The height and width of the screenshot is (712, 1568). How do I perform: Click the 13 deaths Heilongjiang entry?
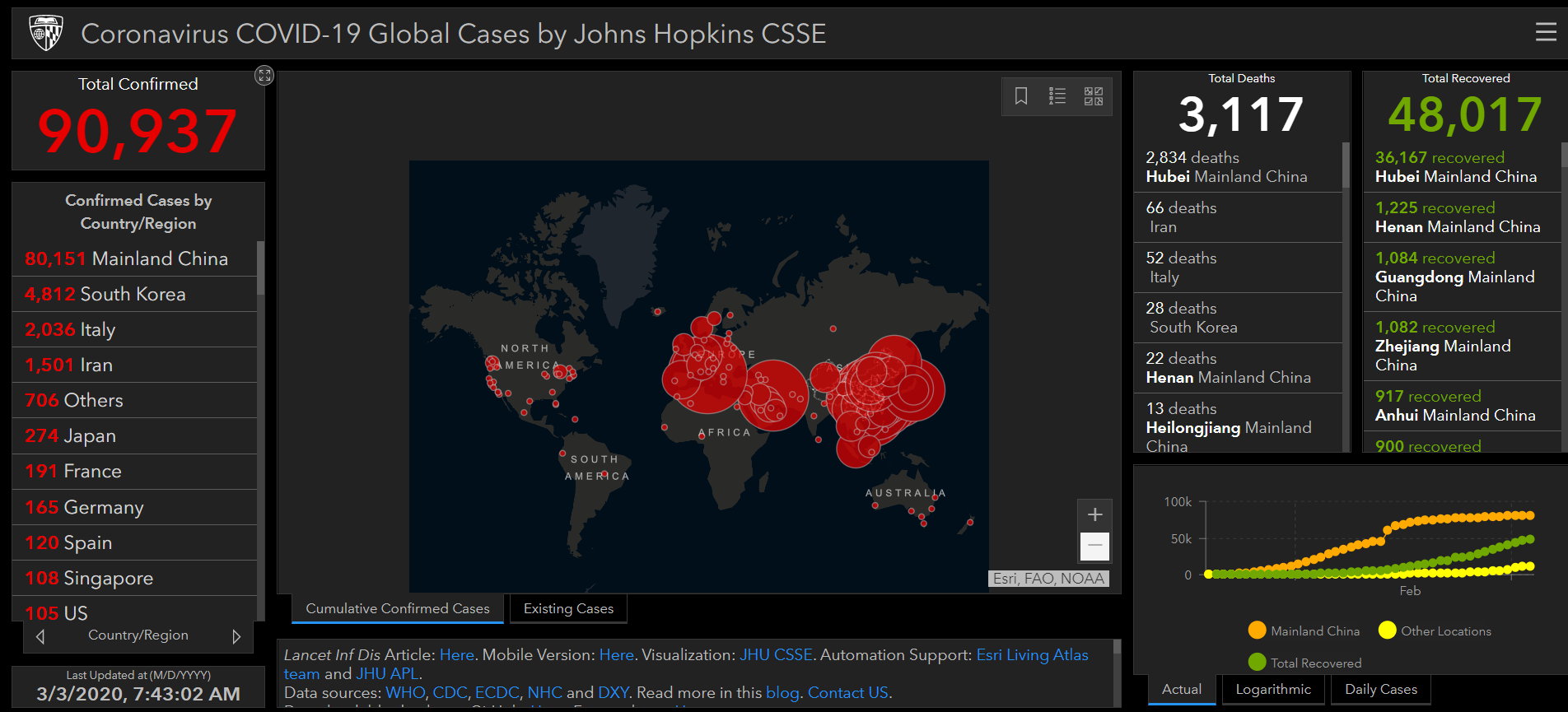coord(1238,423)
